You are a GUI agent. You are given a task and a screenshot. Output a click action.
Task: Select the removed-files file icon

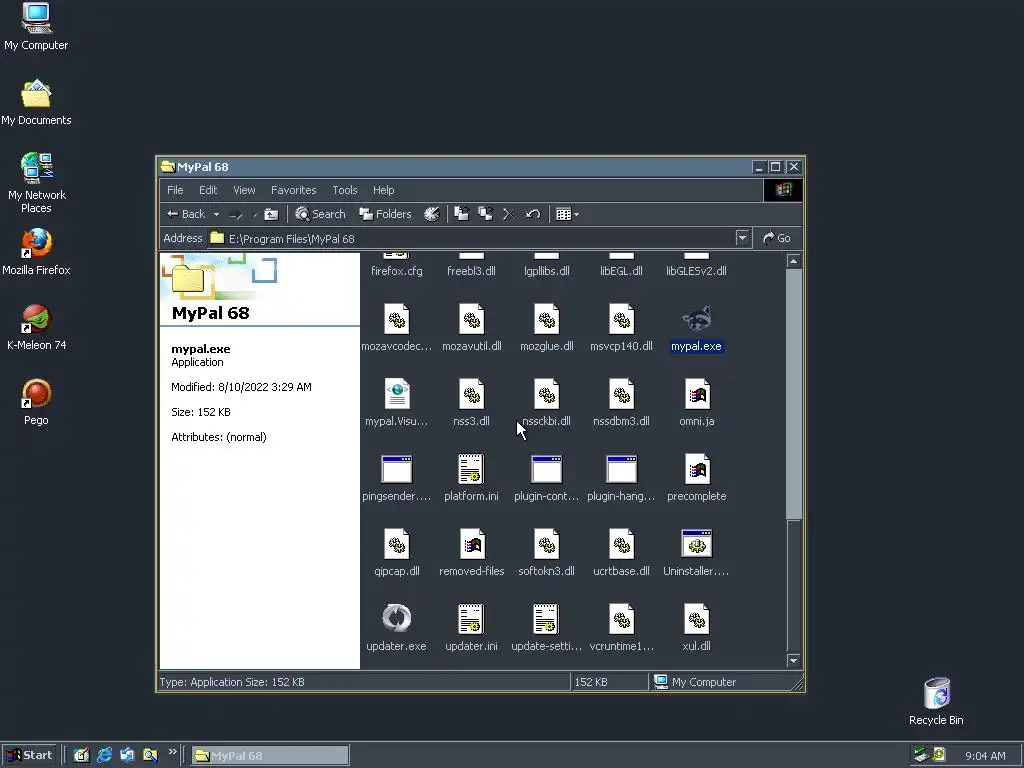472,544
